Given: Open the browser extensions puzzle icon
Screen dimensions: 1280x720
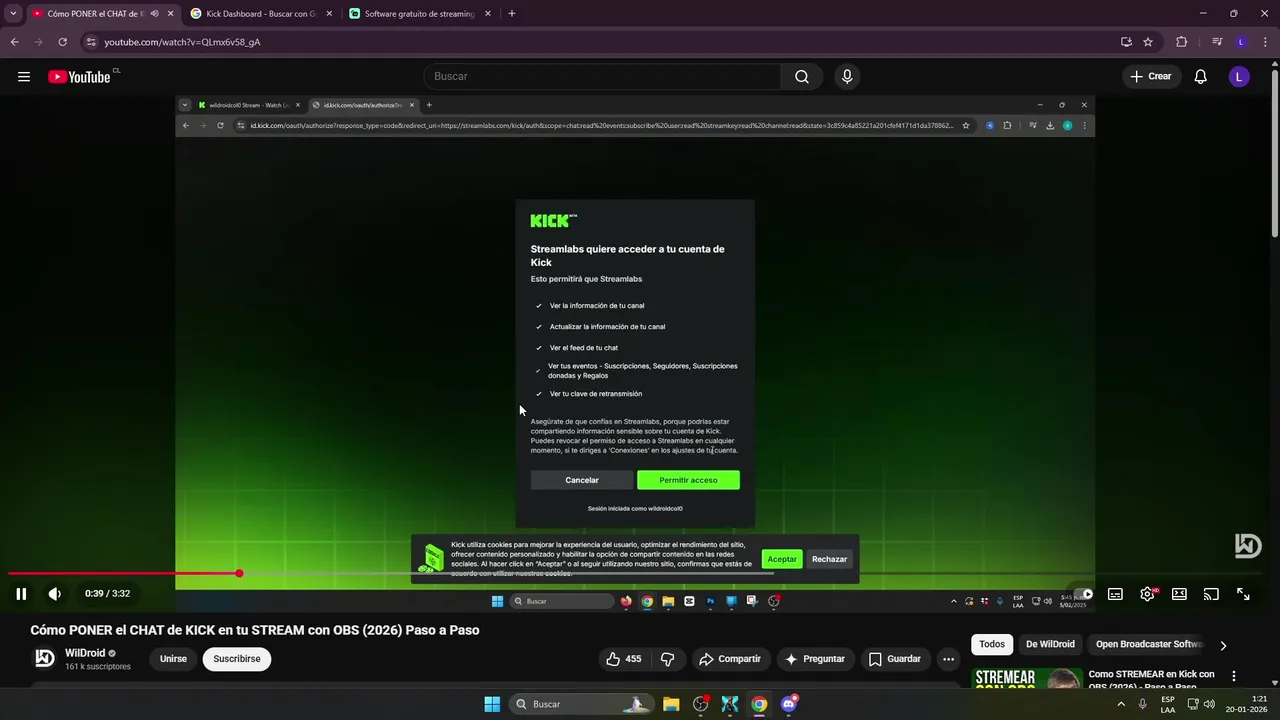Looking at the screenshot, I should (x=1182, y=42).
